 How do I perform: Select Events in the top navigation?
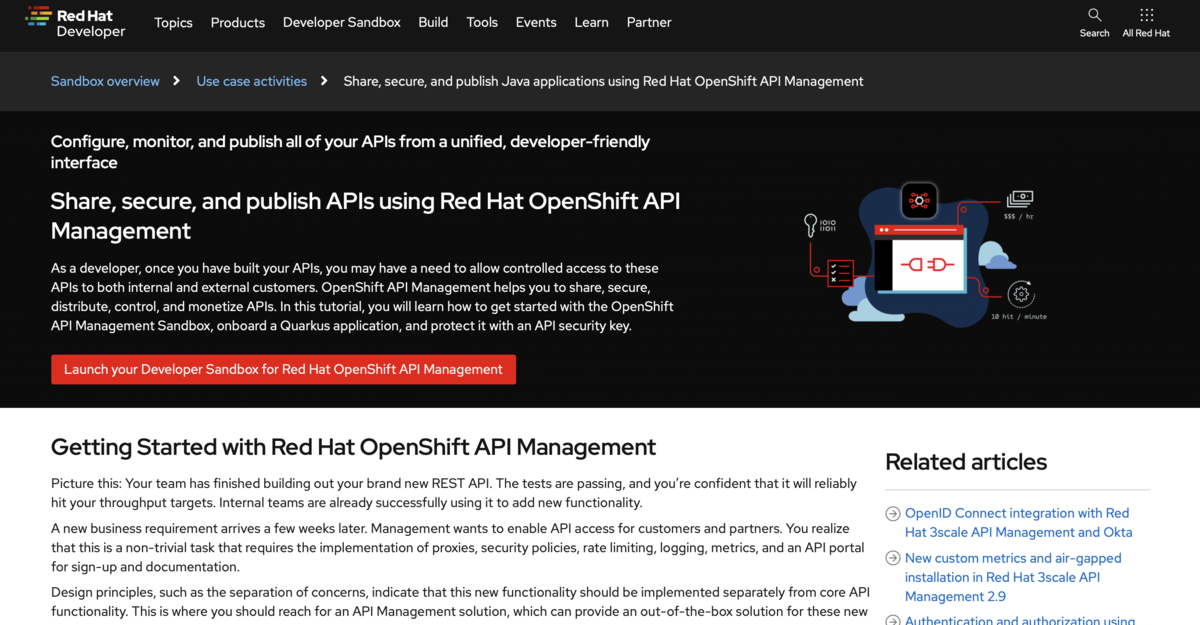tap(536, 22)
